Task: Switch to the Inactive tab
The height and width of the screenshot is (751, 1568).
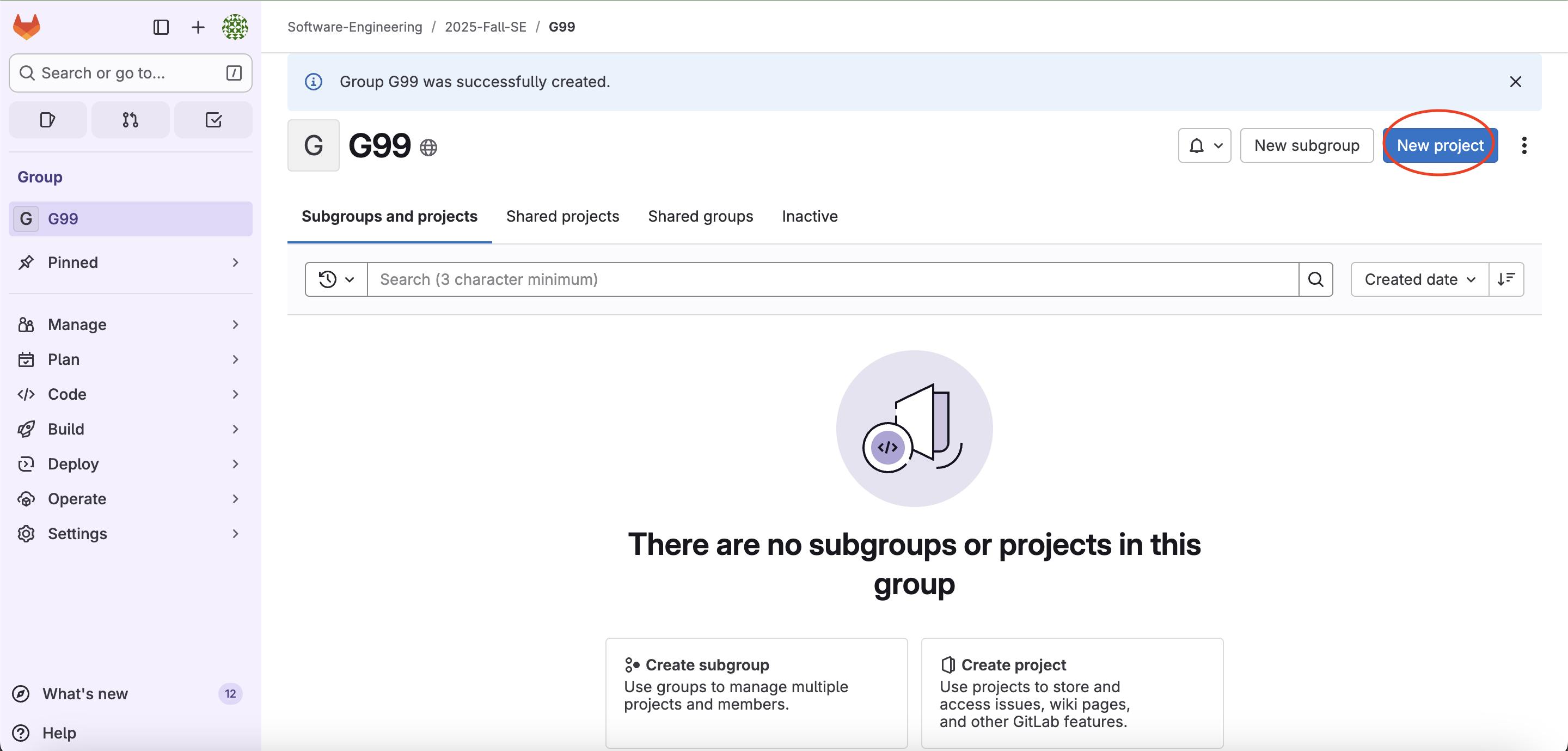Action: point(810,216)
